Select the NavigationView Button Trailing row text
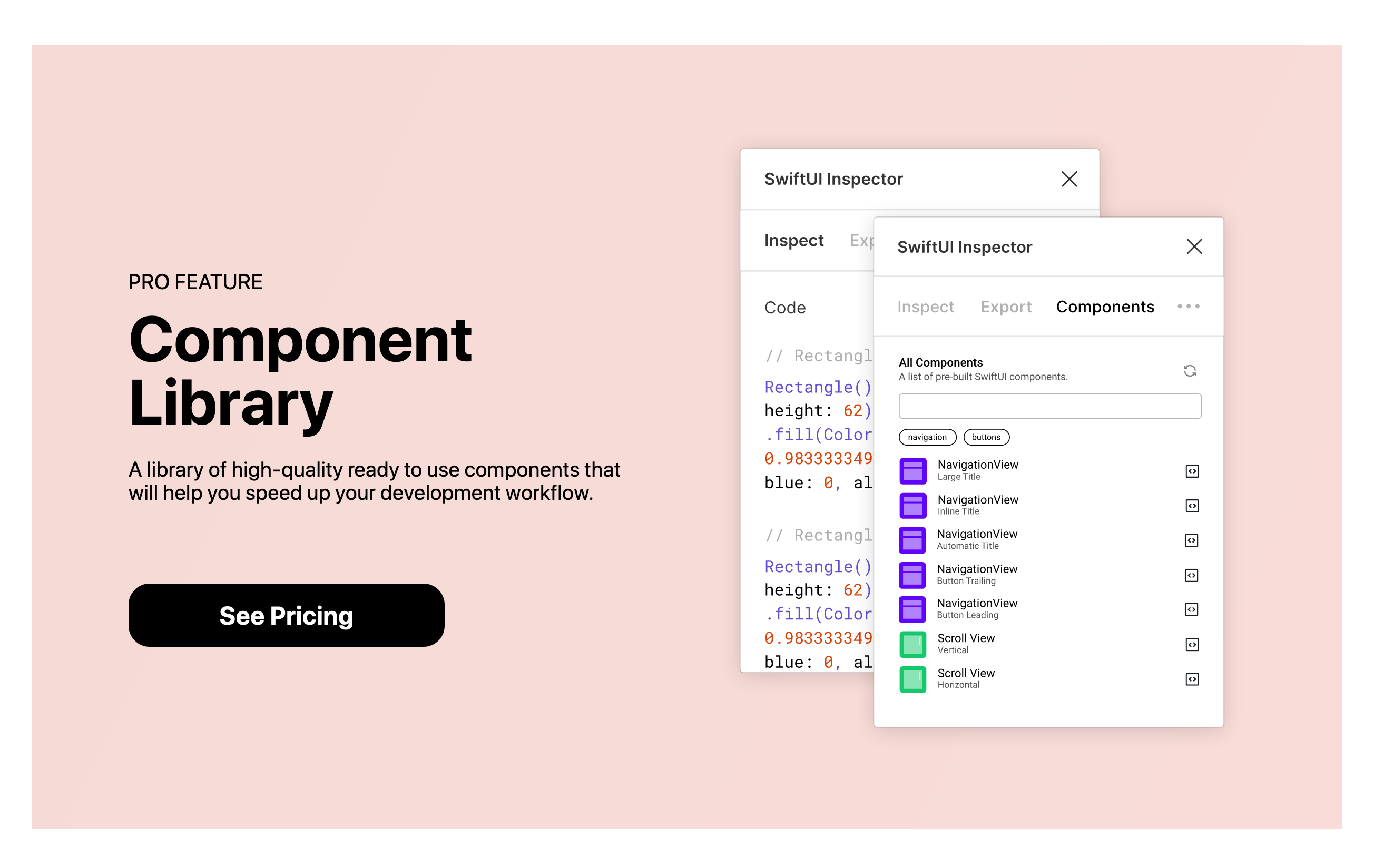Image resolution: width=1374 pixels, height=868 pixels. point(977,574)
